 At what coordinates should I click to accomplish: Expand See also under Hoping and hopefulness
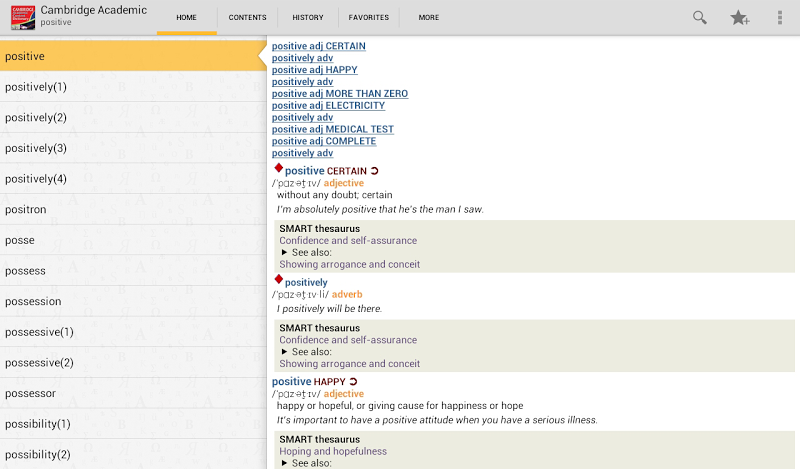coord(306,463)
